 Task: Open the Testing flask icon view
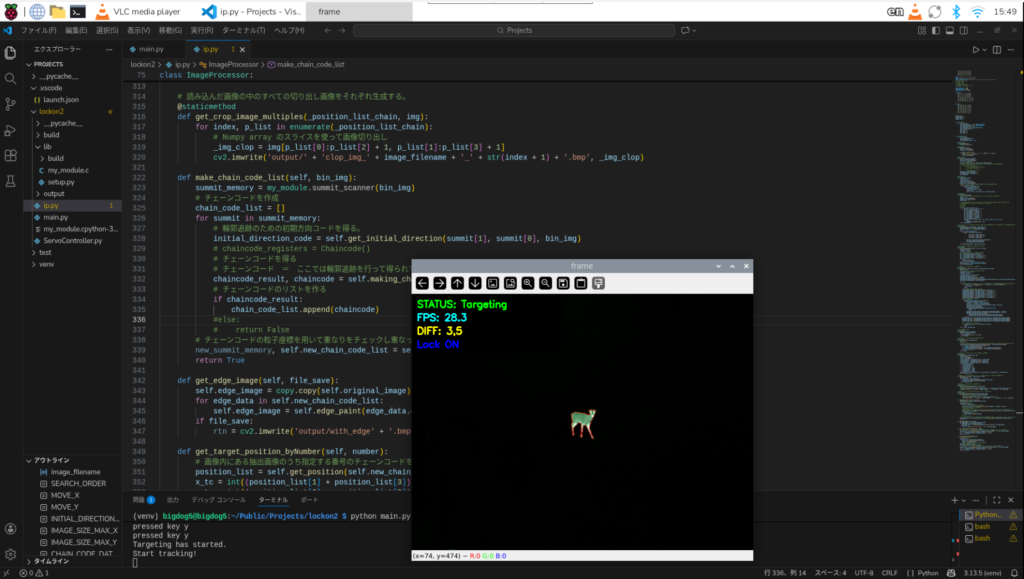(x=10, y=181)
